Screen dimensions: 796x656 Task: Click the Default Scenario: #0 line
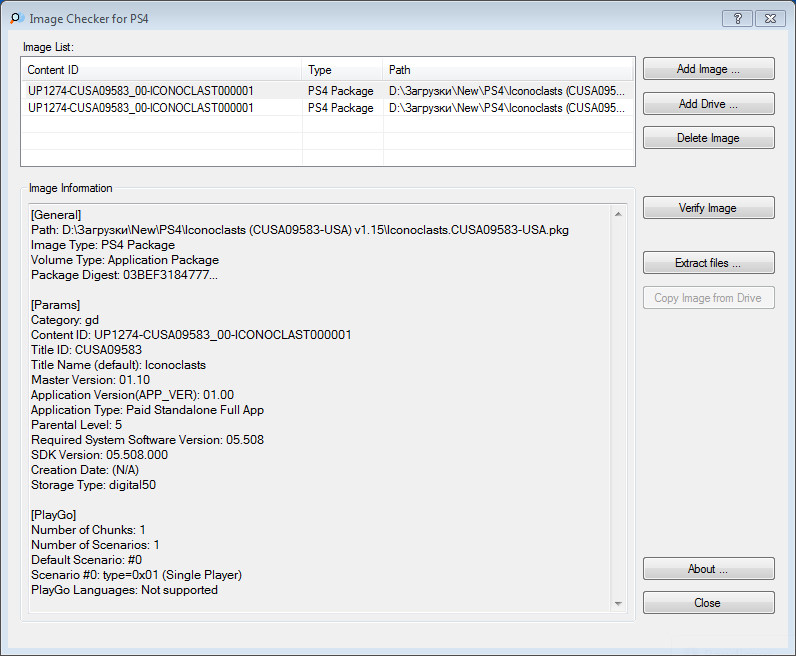click(86, 560)
